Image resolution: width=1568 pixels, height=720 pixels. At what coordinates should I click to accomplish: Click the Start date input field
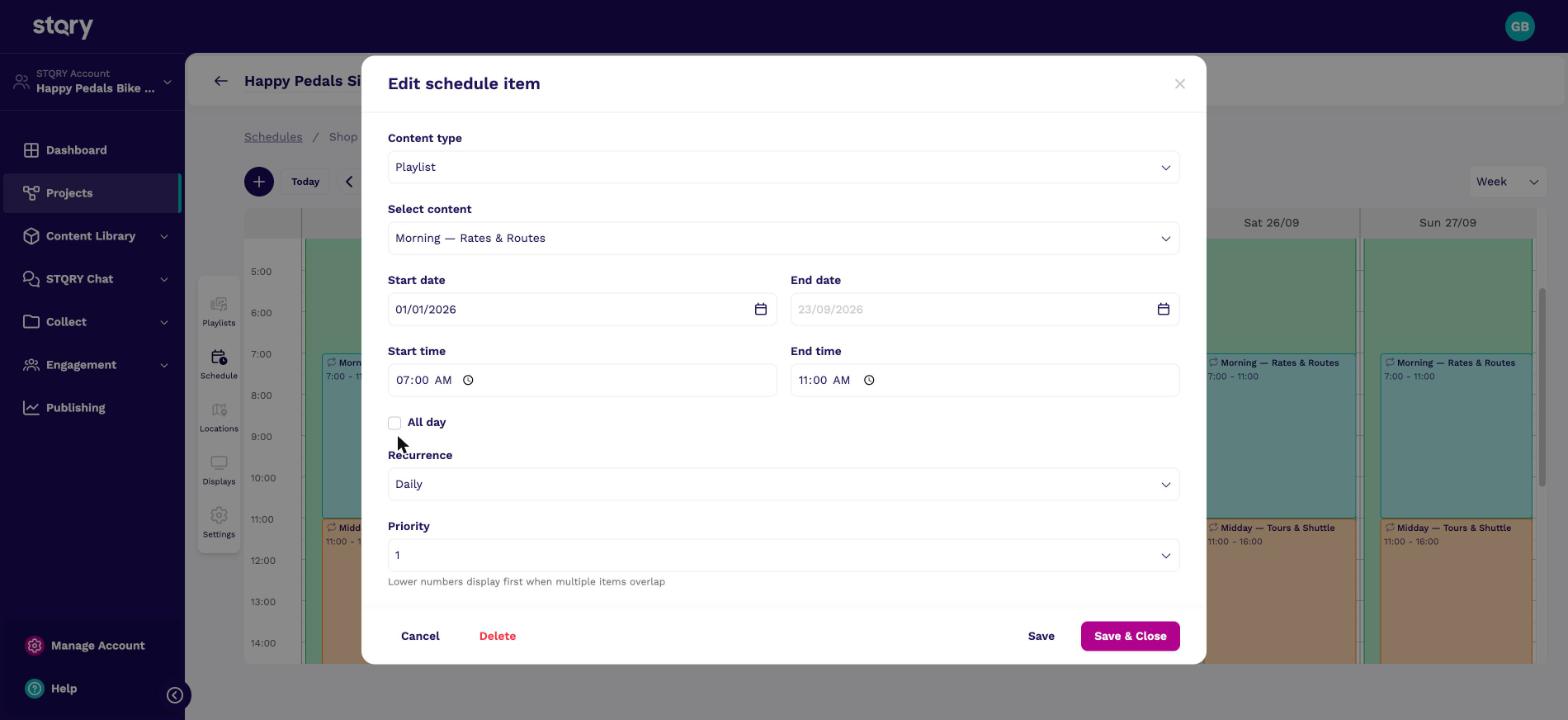coord(582,310)
